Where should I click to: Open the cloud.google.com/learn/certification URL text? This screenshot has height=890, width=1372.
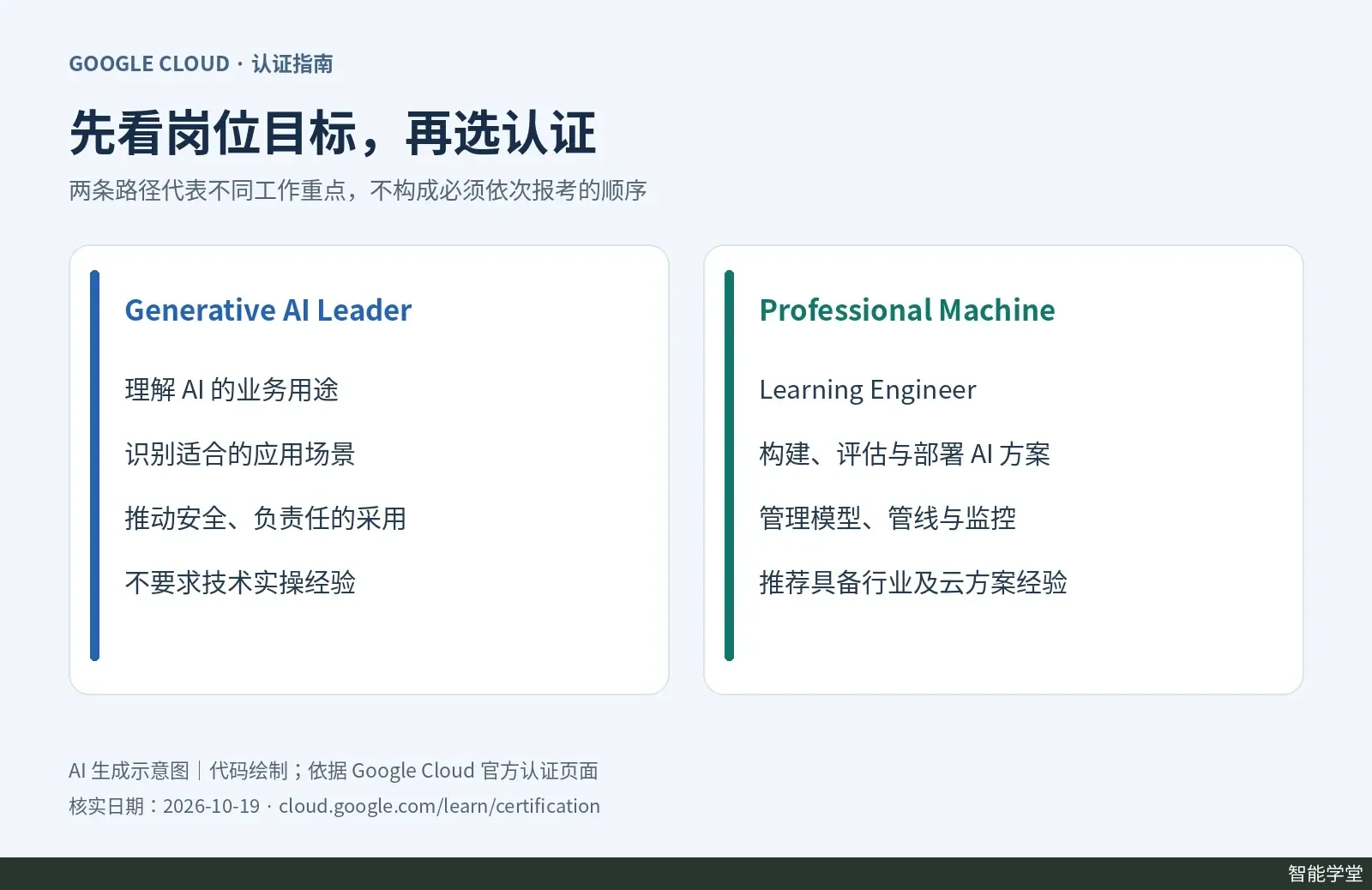click(x=439, y=807)
